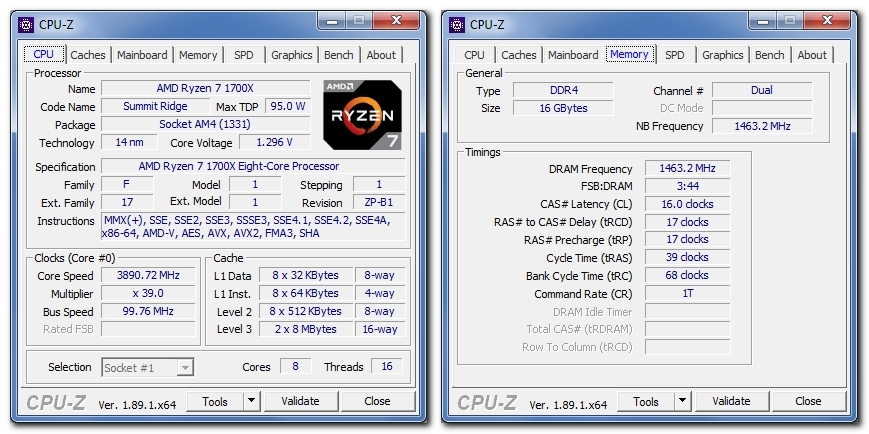The image size is (869, 434).
Task: Click Bus Speed value 99.76 MHz
Action: tap(148, 311)
